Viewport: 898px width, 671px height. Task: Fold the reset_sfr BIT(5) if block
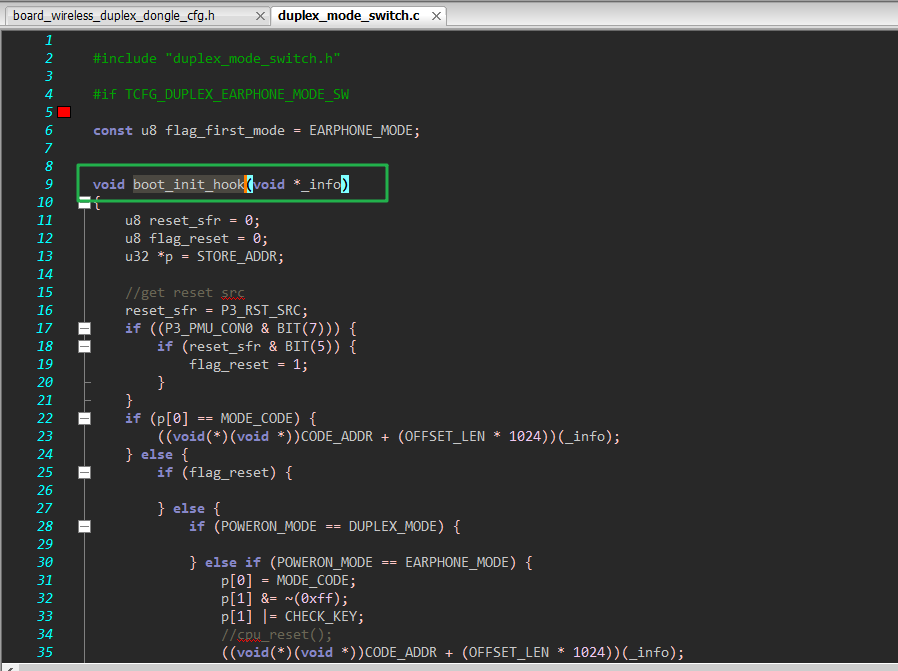tap(84, 346)
